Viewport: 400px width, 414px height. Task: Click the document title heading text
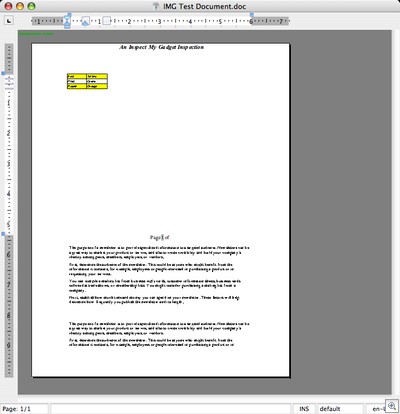coord(162,47)
